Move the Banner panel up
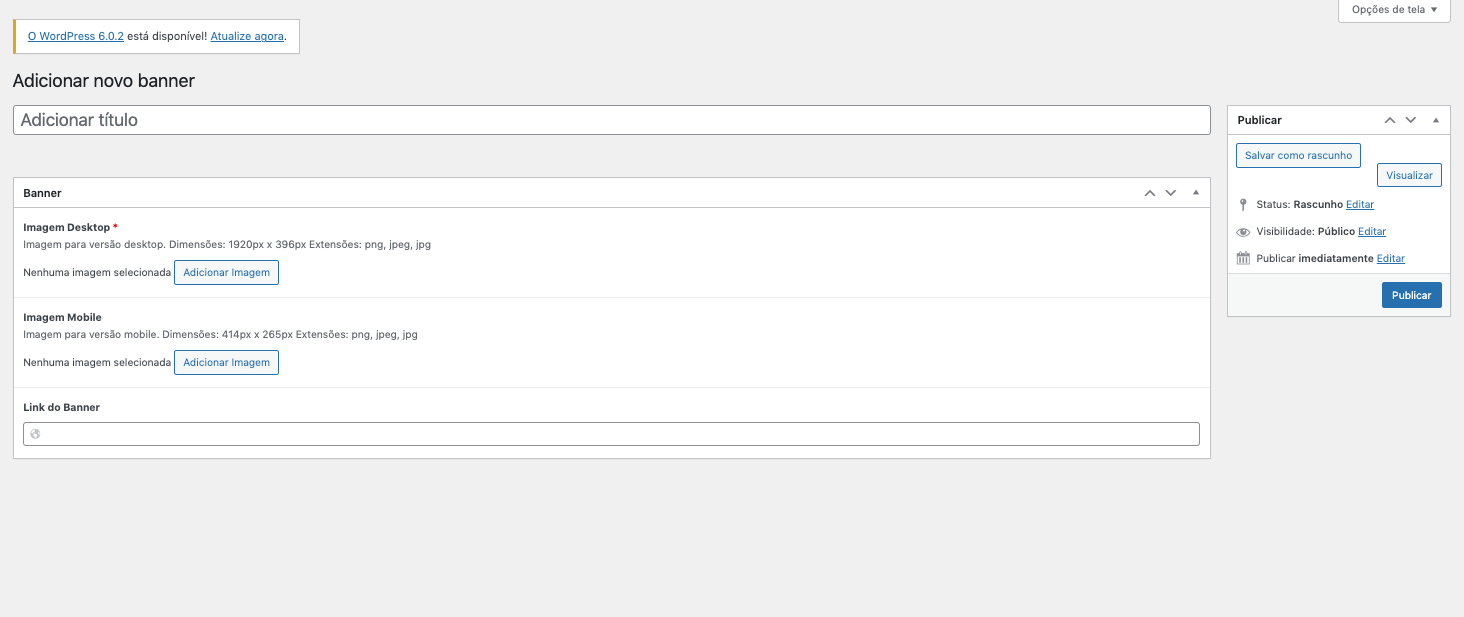Viewport: 1464px width, 617px height. (1150, 193)
